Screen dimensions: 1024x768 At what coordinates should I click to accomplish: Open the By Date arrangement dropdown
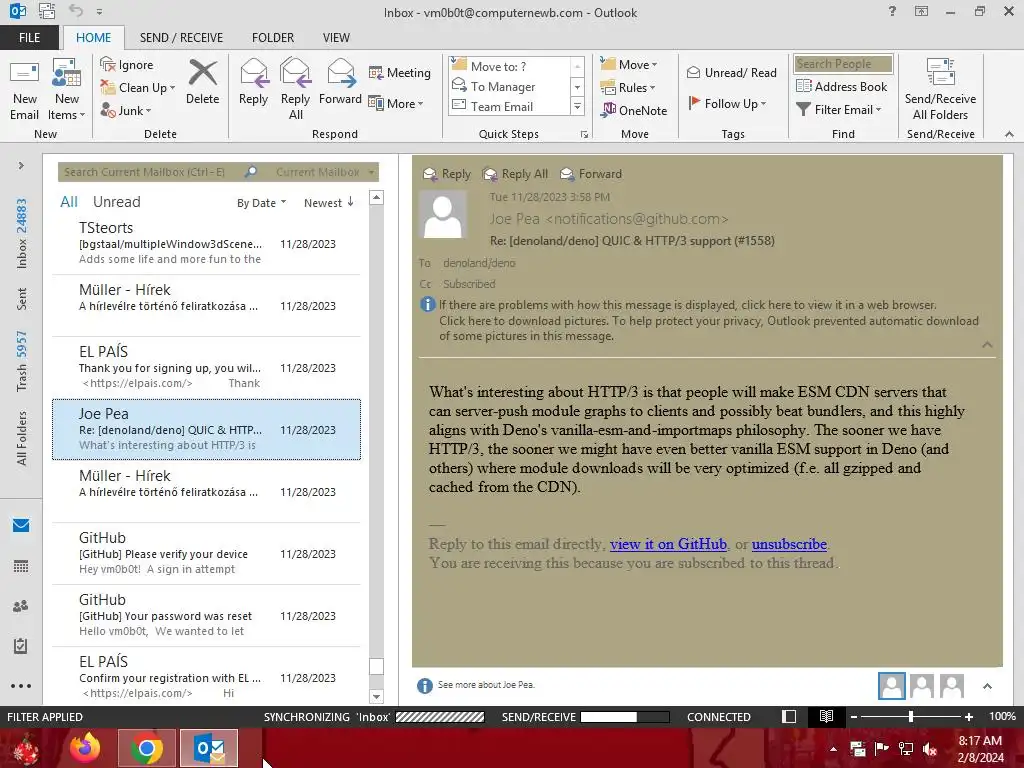(261, 203)
